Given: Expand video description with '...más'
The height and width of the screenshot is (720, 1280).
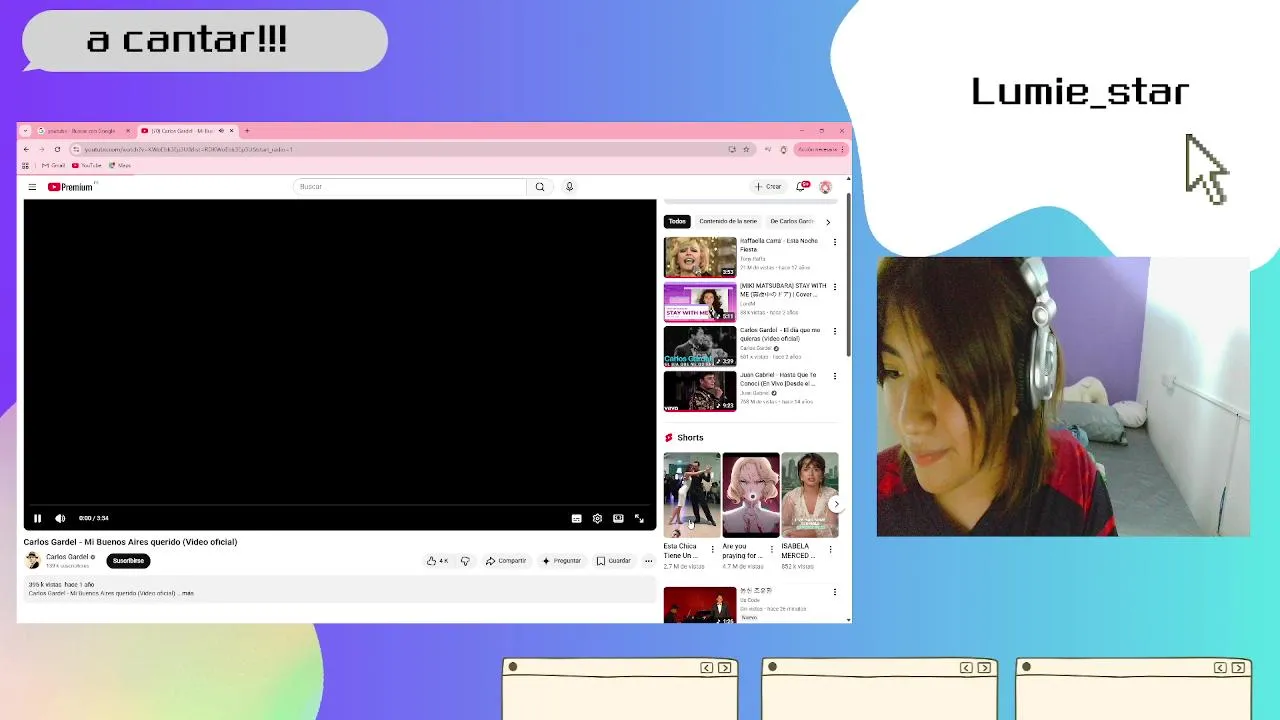Looking at the screenshot, I should [x=187, y=593].
